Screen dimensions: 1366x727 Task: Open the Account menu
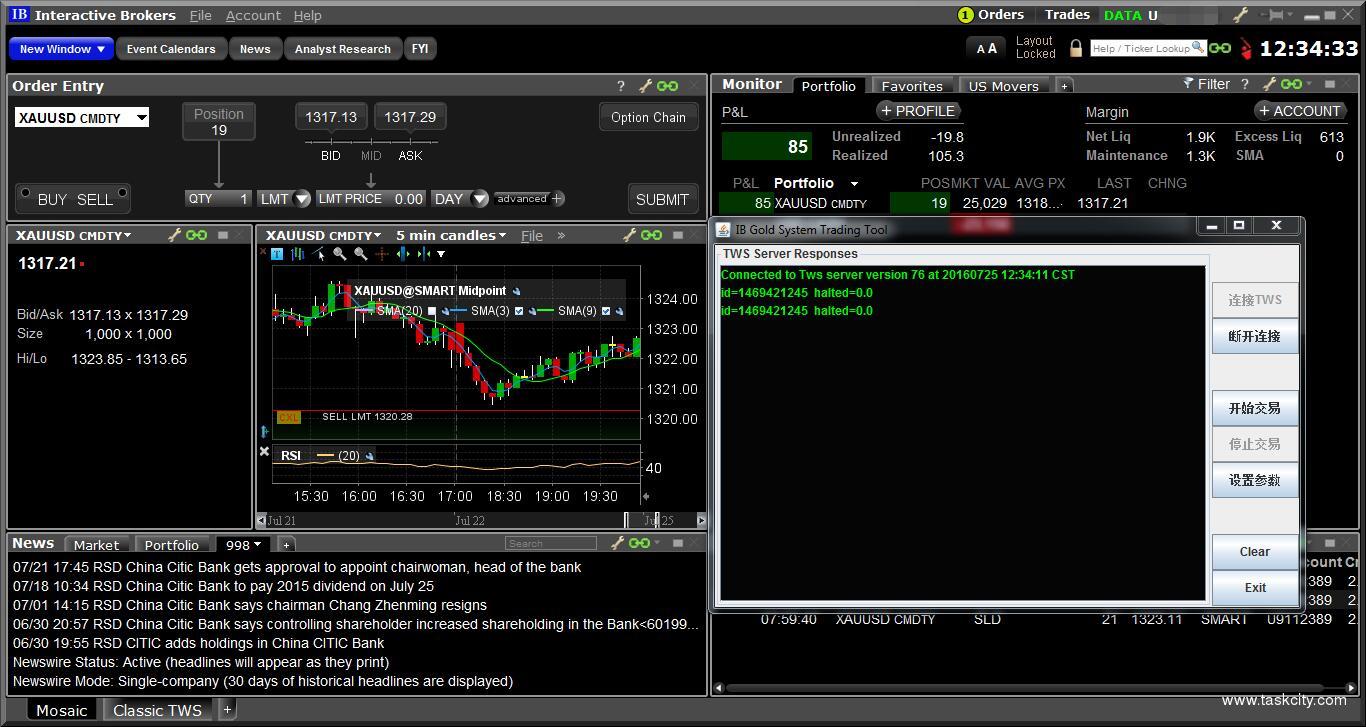(253, 15)
